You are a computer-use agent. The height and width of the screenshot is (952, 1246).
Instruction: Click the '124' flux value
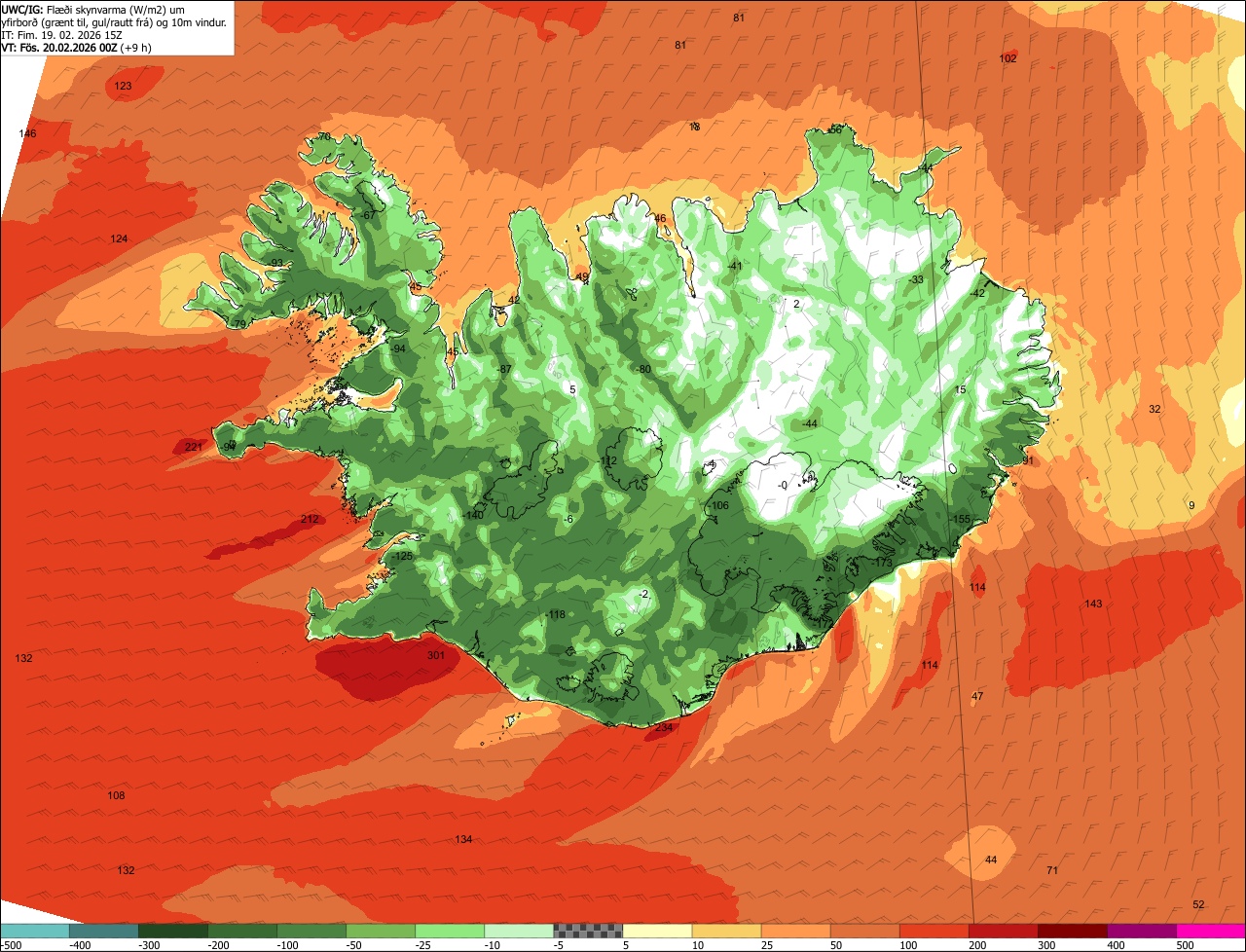click(119, 238)
